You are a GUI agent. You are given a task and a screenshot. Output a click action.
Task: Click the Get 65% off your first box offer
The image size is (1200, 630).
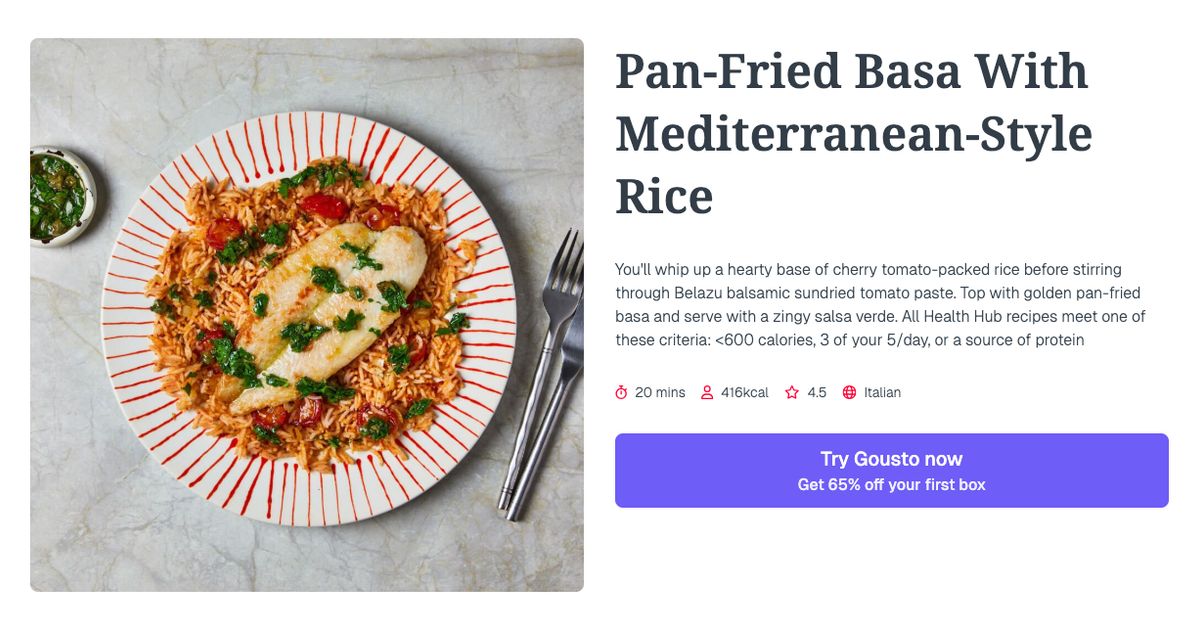click(892, 484)
